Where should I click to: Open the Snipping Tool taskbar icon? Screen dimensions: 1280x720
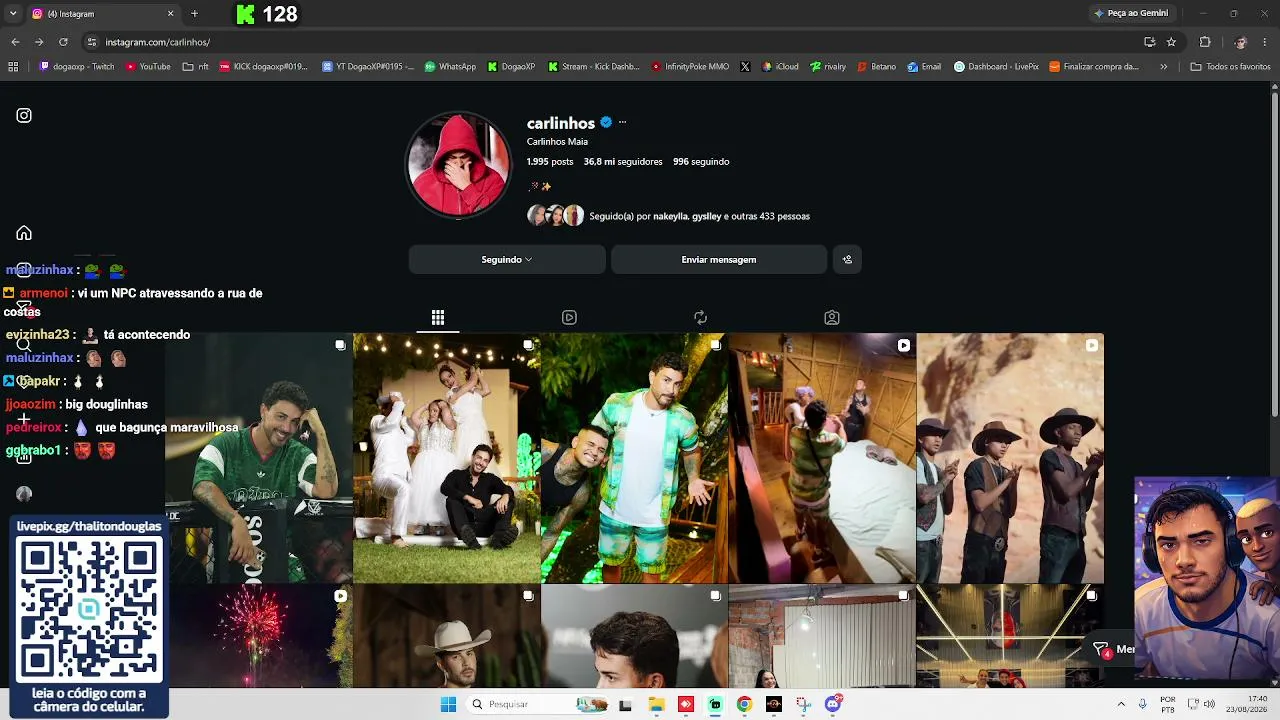[803, 704]
